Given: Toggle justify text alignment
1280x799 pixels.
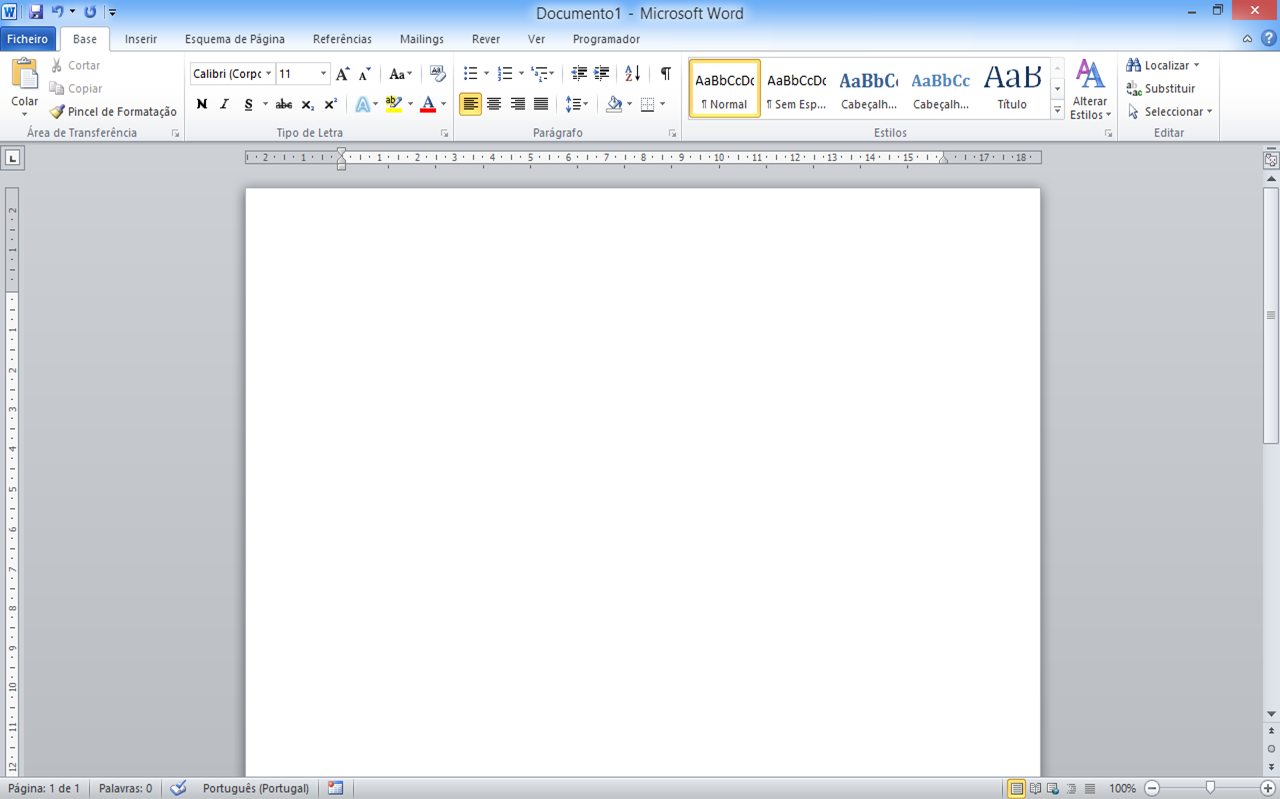Looking at the screenshot, I should (541, 104).
